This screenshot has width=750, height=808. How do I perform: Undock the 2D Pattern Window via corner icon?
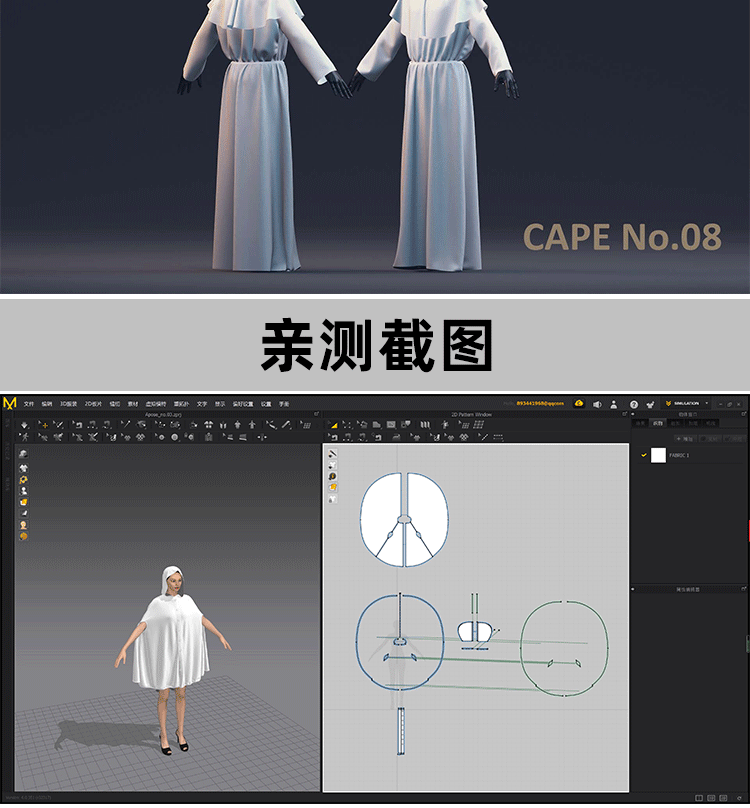point(624,413)
